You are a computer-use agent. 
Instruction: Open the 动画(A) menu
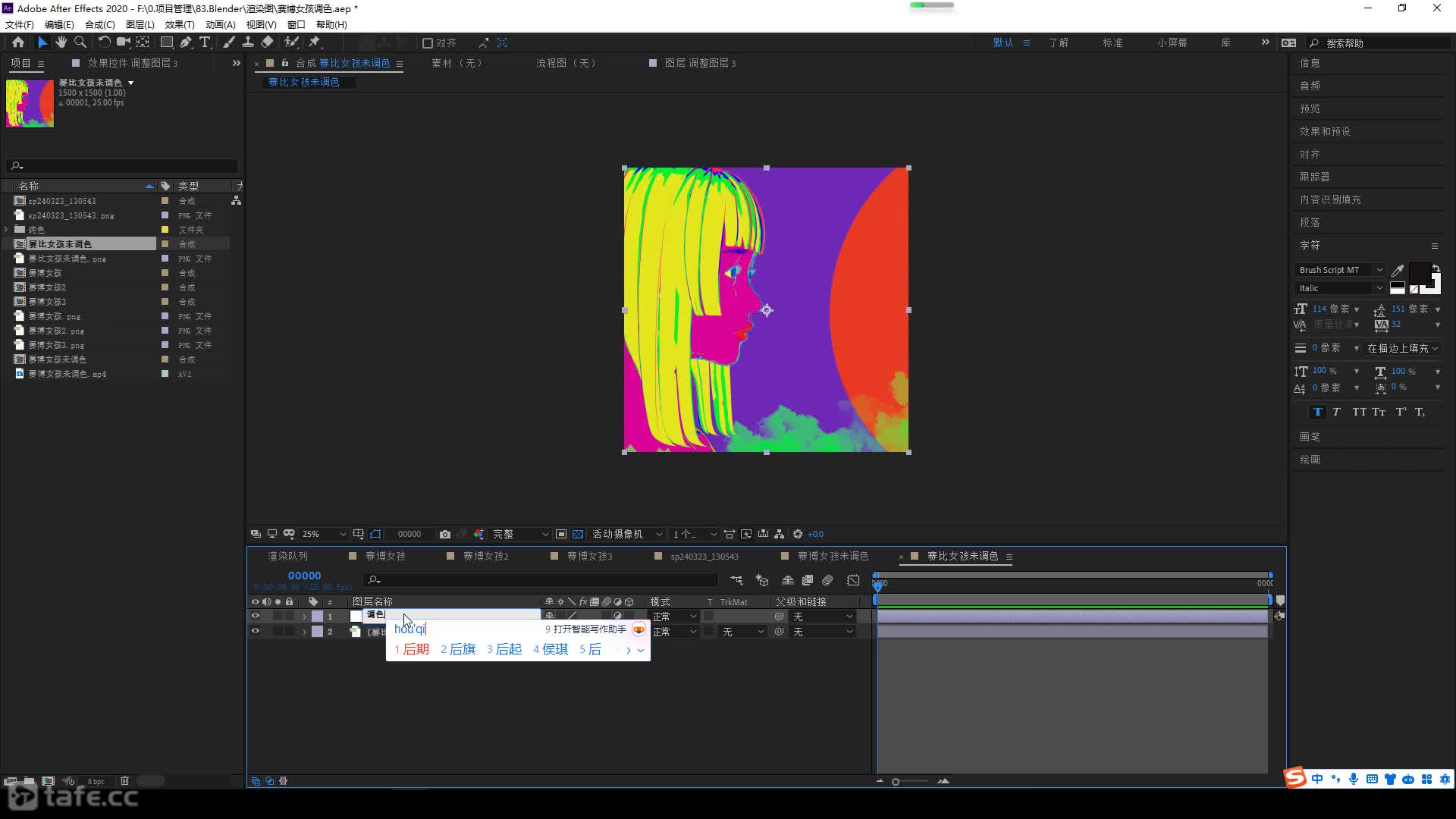[x=221, y=24]
